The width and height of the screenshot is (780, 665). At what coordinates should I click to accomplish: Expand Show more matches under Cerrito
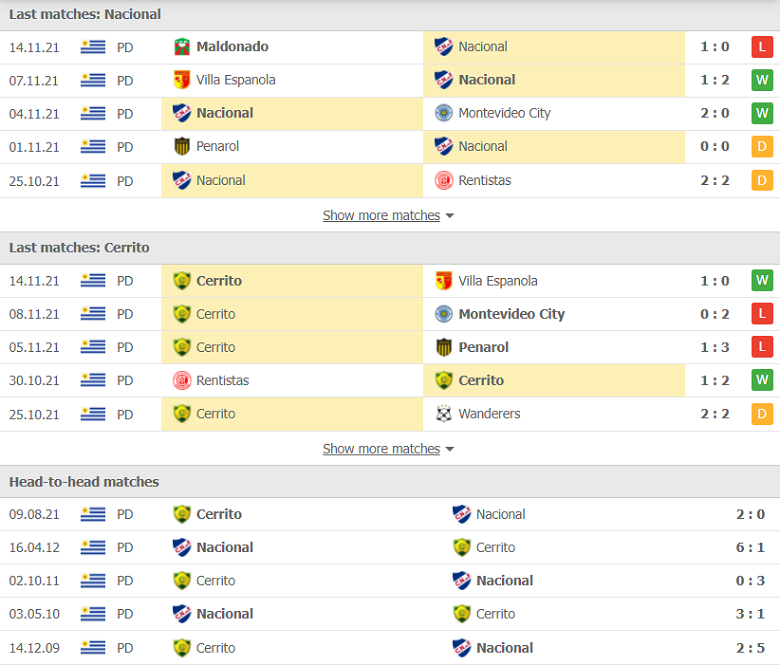(382, 449)
